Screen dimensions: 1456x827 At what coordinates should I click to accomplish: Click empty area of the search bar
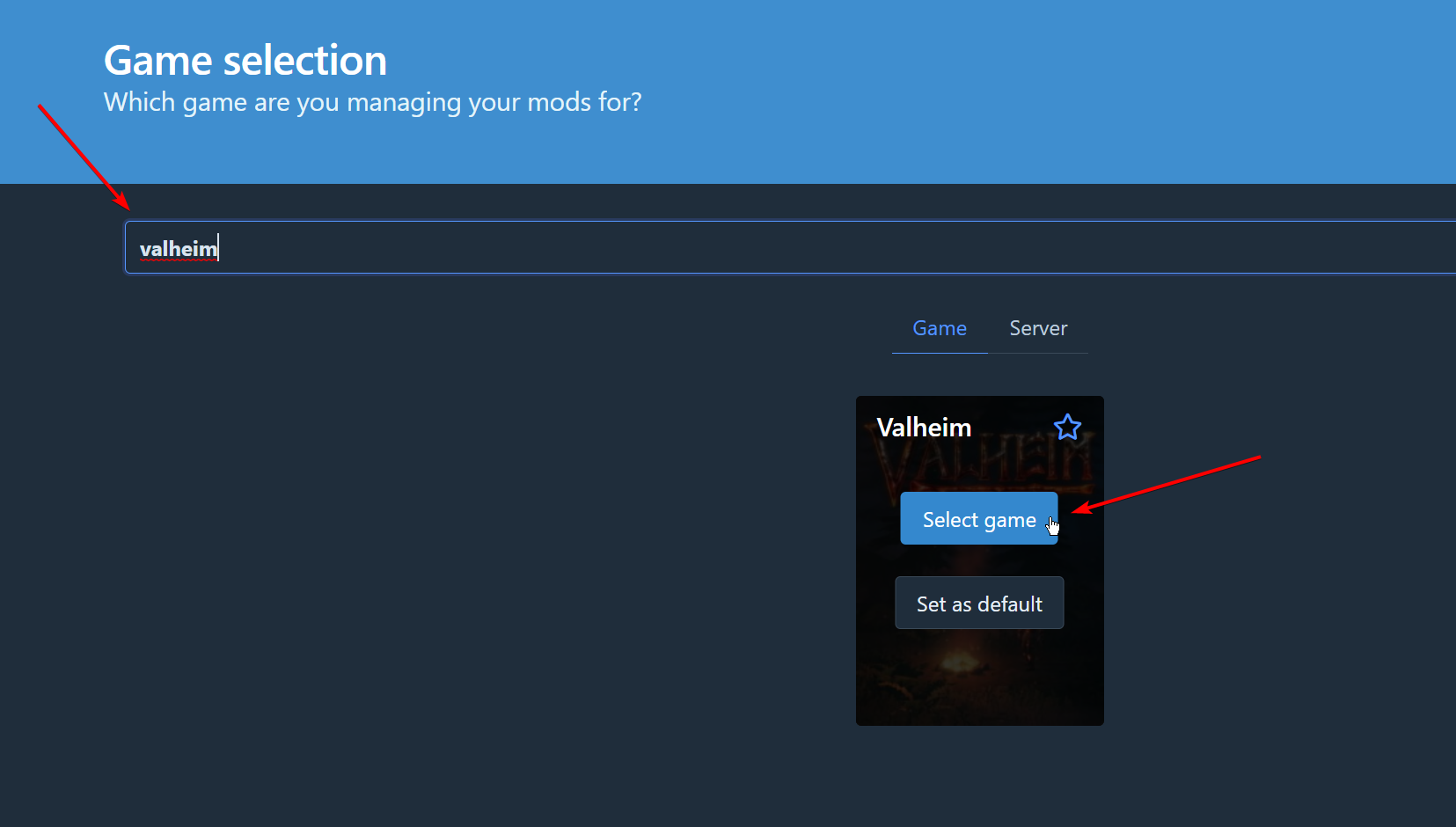click(836, 247)
